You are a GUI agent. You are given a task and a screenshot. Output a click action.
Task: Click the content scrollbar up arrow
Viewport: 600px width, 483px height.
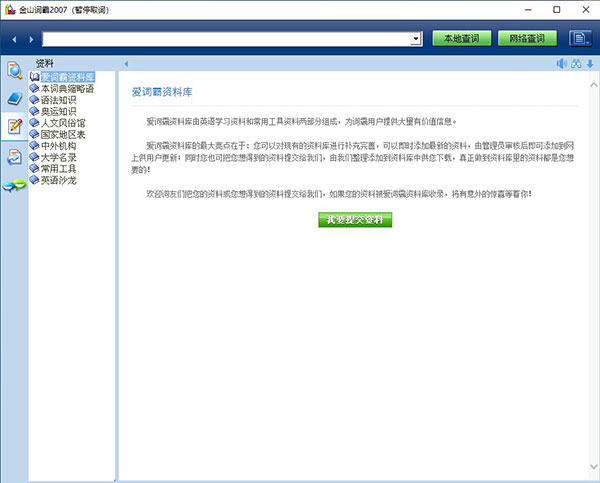click(593, 85)
